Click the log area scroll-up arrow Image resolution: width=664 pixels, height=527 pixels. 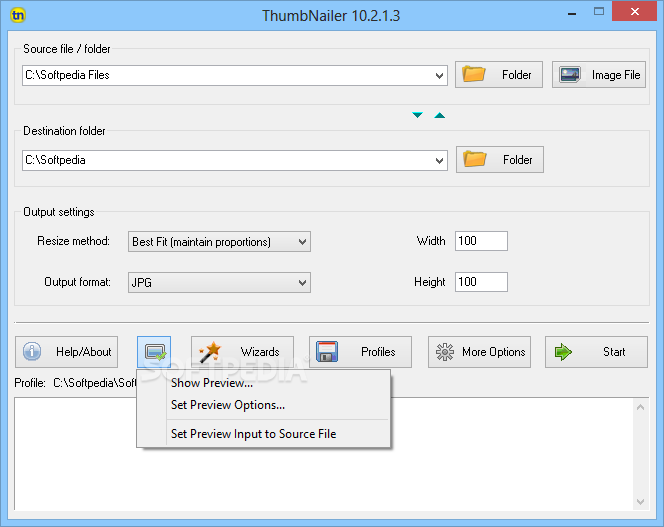pyautogui.click(x=640, y=407)
